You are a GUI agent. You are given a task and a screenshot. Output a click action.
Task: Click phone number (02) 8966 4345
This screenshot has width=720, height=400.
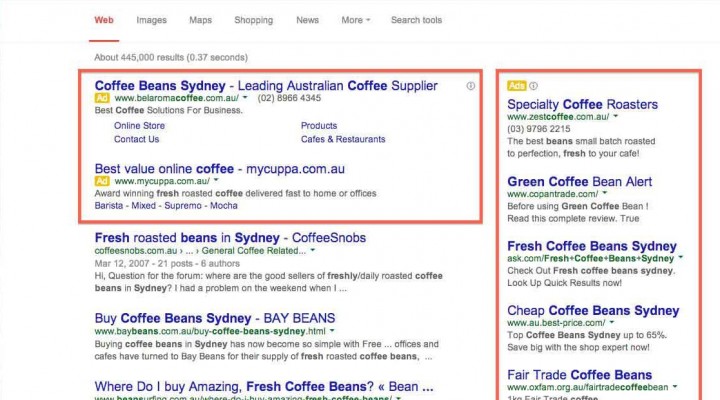289,98
